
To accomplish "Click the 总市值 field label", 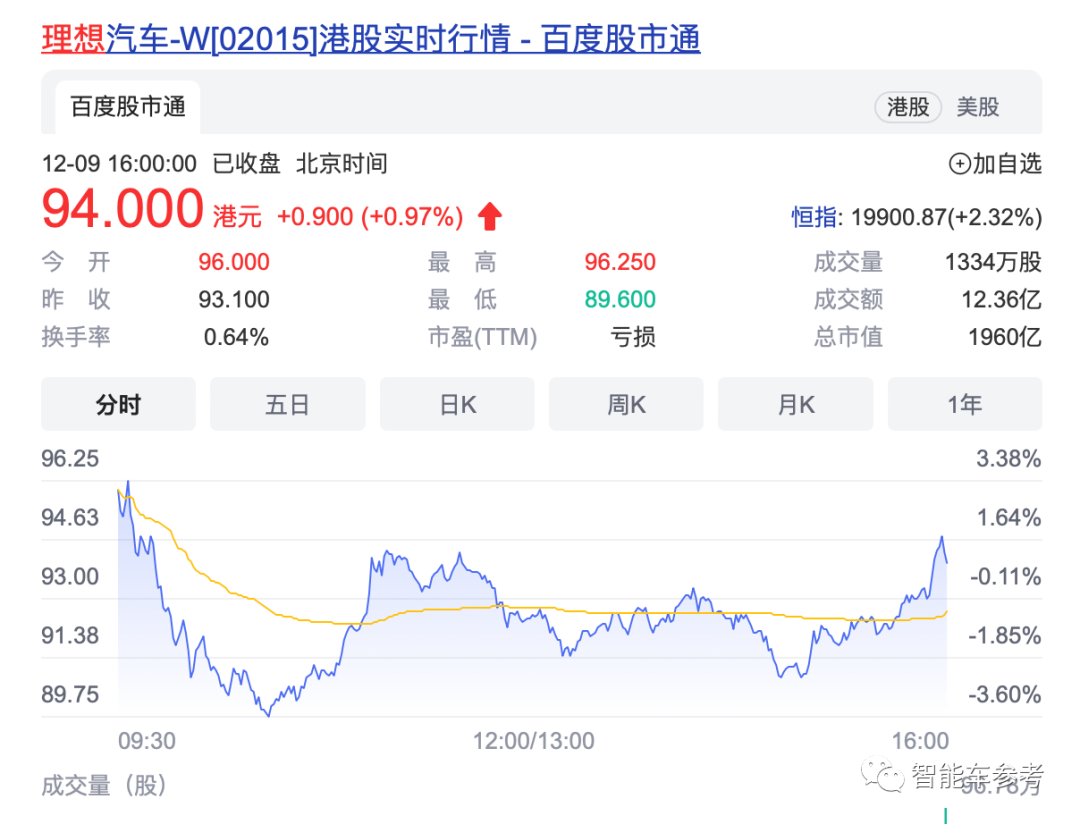I will (848, 337).
